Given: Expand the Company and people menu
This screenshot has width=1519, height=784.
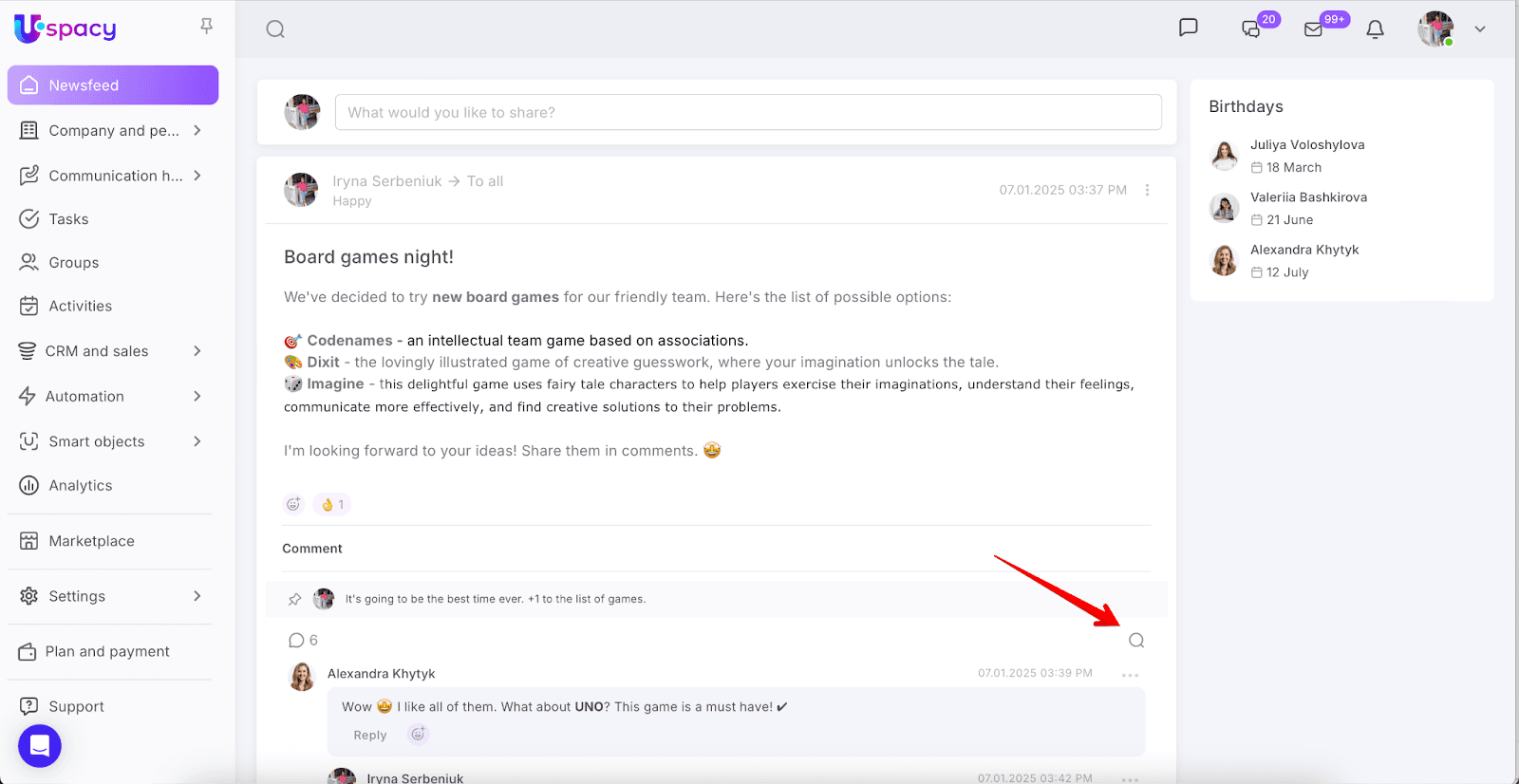Looking at the screenshot, I should (x=197, y=130).
